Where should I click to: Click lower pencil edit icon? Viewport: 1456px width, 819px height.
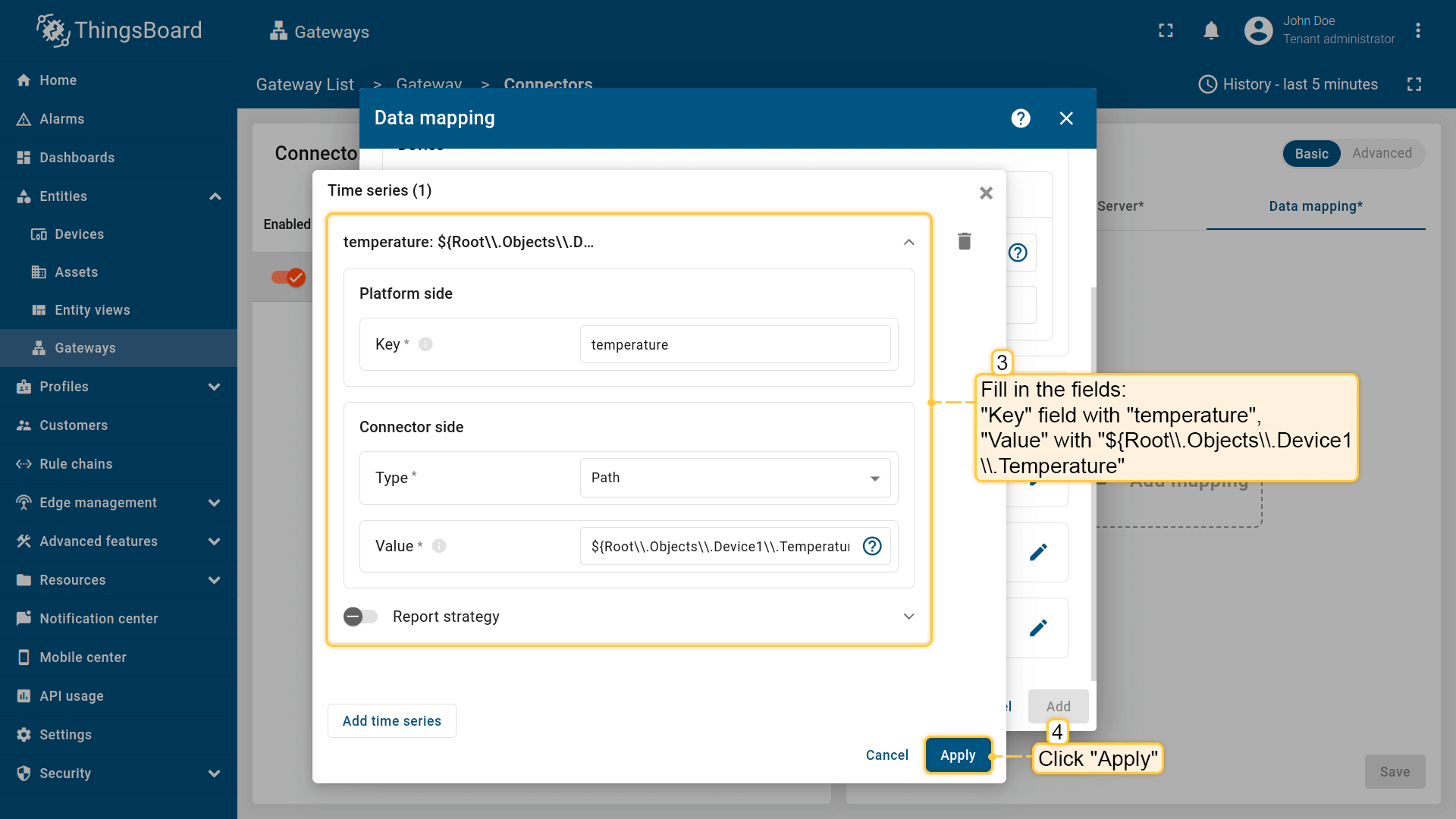pos(1038,628)
